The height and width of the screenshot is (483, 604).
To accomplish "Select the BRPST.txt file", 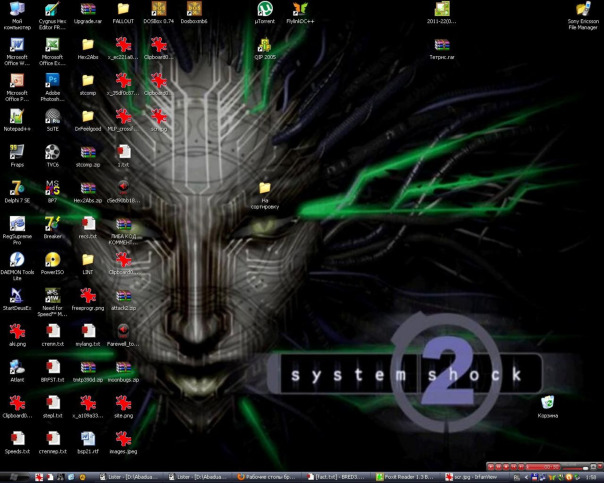I will [52, 371].
